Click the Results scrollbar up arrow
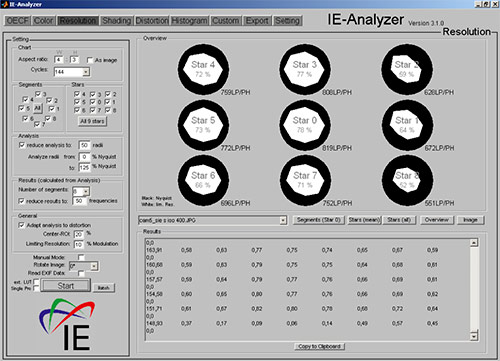Viewport: 500px width, 361px height. click(x=474, y=242)
